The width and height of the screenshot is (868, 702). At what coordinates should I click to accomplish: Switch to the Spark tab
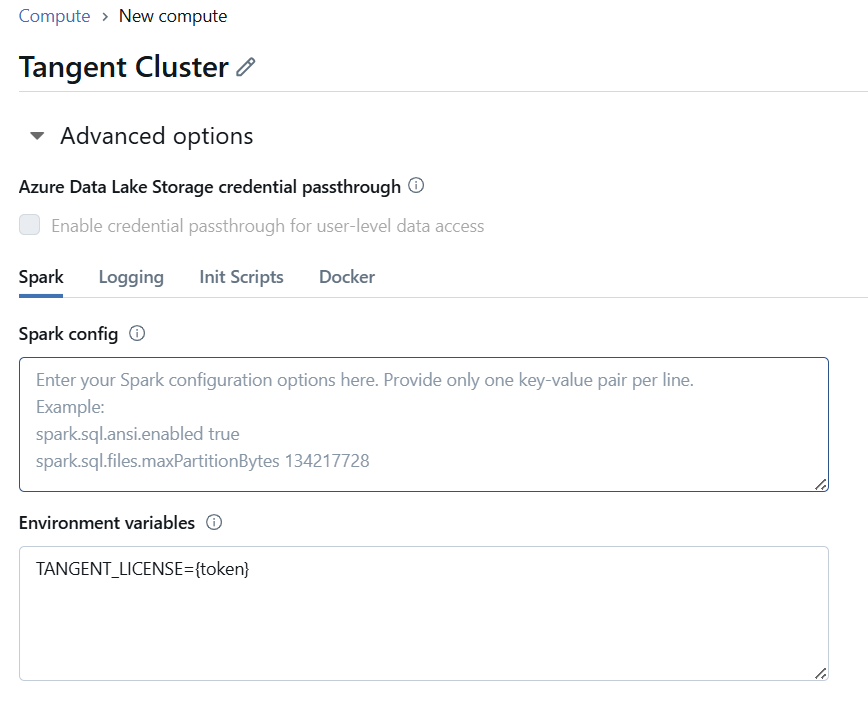tap(41, 277)
